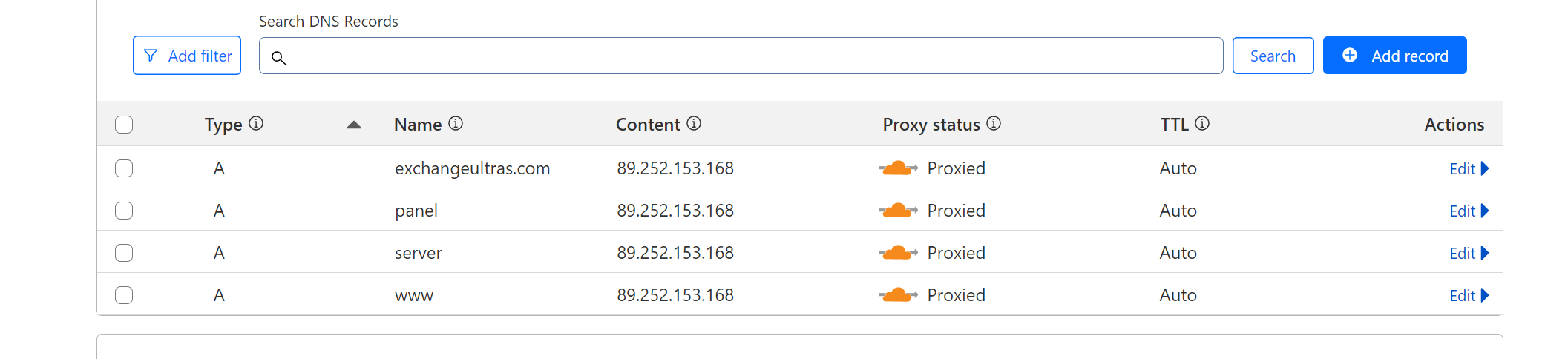
Task: Focus the Search DNS Records field
Action: pos(741,56)
